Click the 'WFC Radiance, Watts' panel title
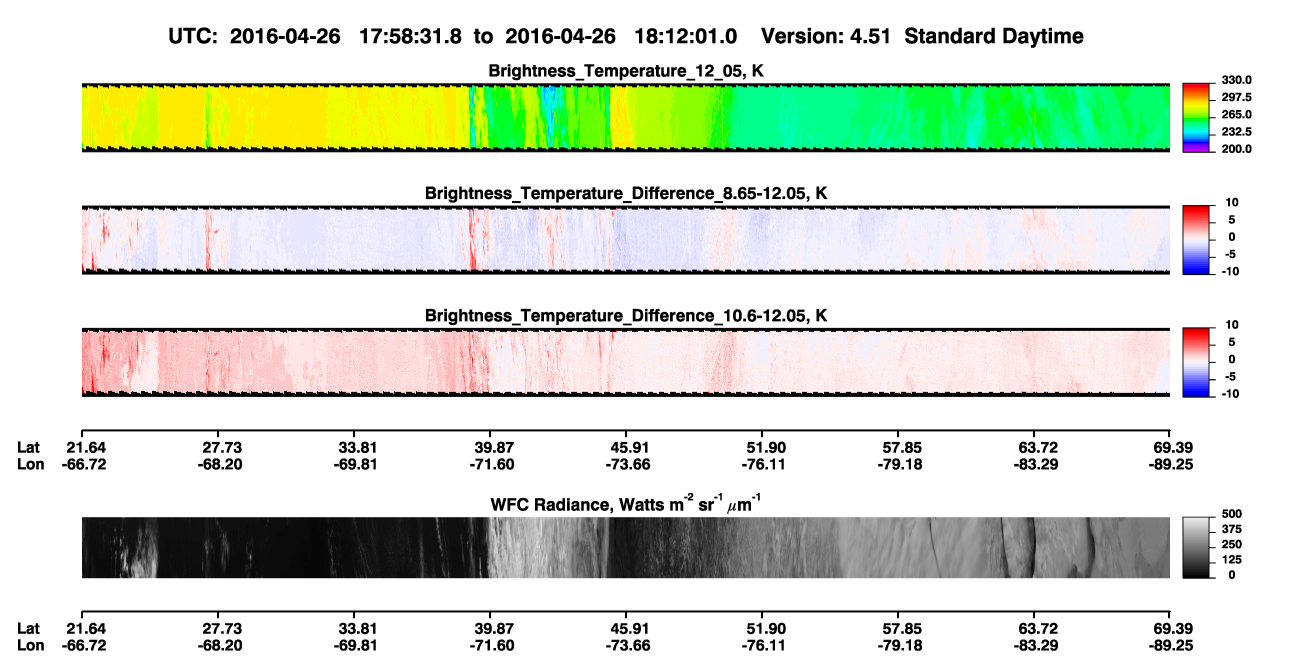The width and height of the screenshot is (1300, 667). pos(626,503)
